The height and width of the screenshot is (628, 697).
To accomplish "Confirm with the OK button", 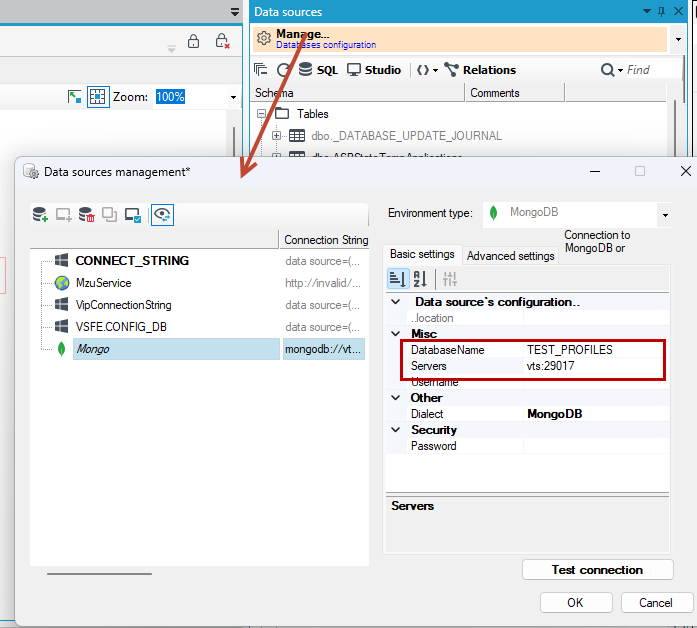I will (576, 603).
